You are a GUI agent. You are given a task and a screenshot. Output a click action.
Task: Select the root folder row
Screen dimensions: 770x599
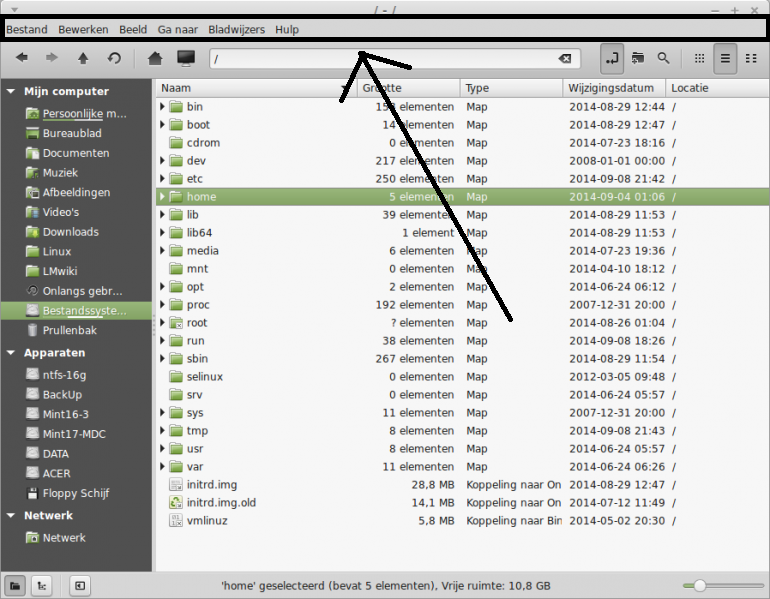[463, 323]
